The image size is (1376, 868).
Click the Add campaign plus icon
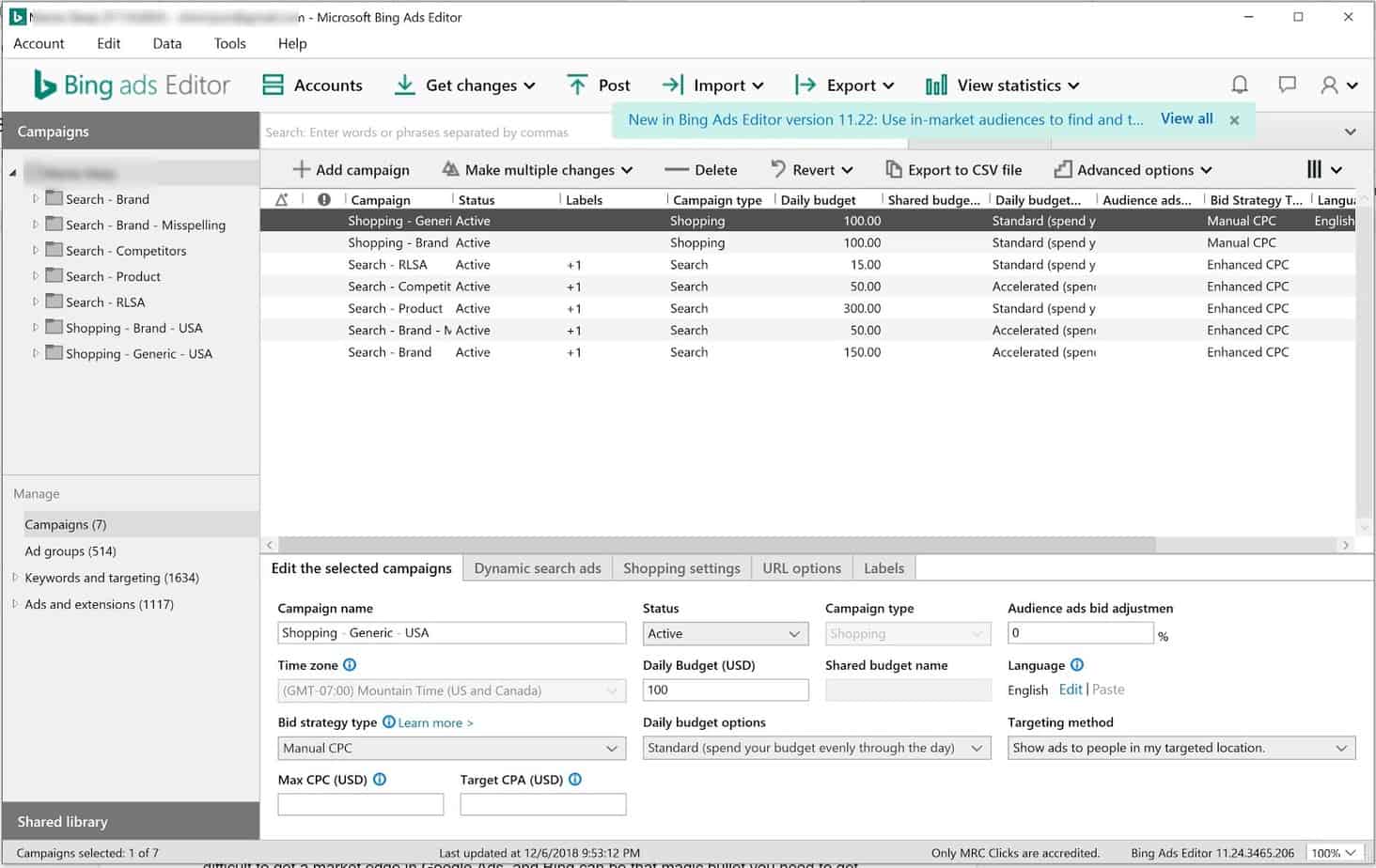tap(301, 170)
